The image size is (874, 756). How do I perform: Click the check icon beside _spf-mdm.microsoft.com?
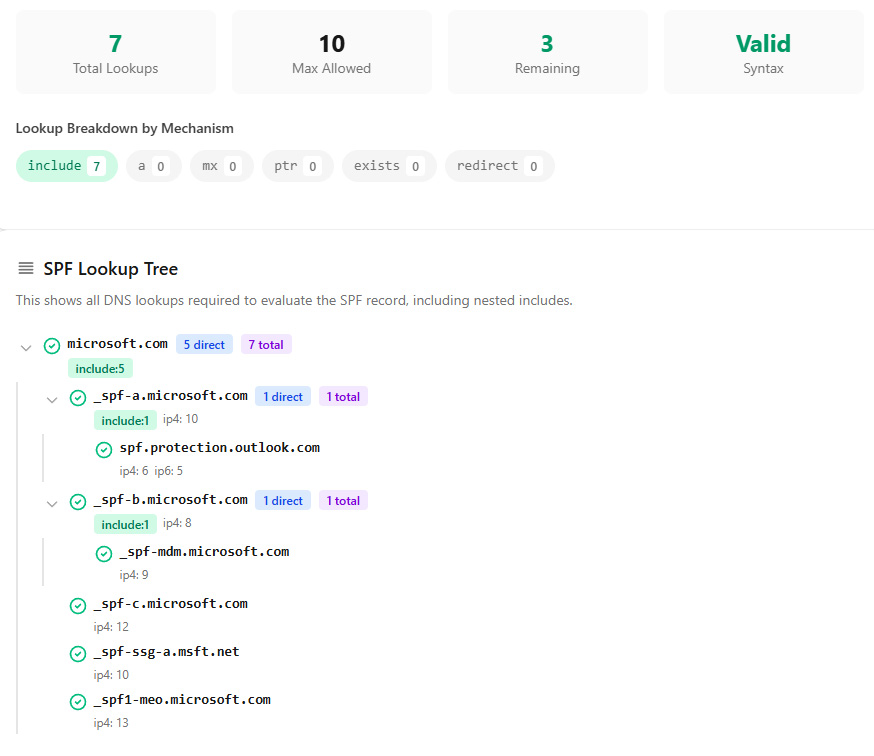104,554
